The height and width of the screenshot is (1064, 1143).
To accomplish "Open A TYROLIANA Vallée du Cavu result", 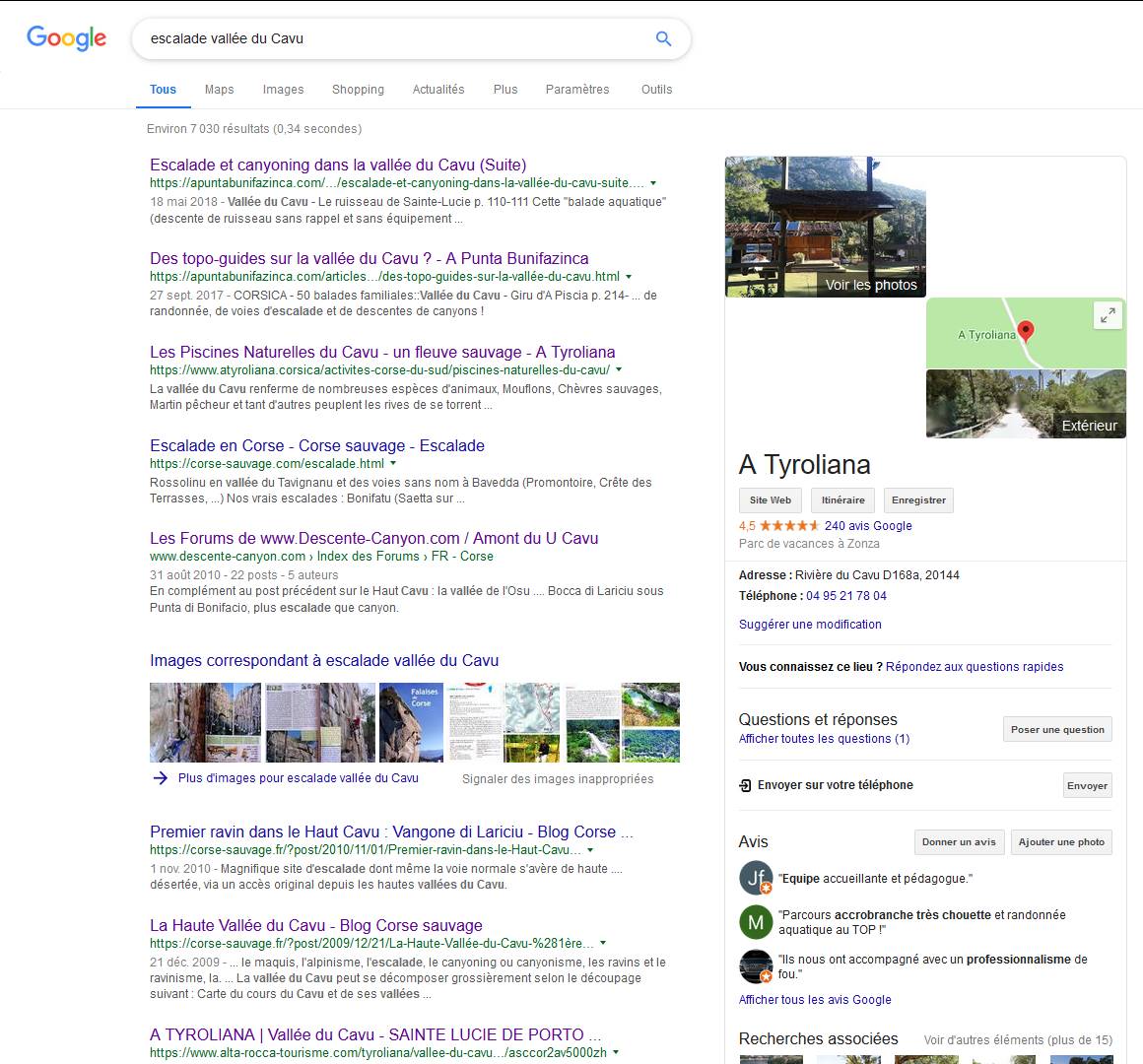I will [375, 1034].
